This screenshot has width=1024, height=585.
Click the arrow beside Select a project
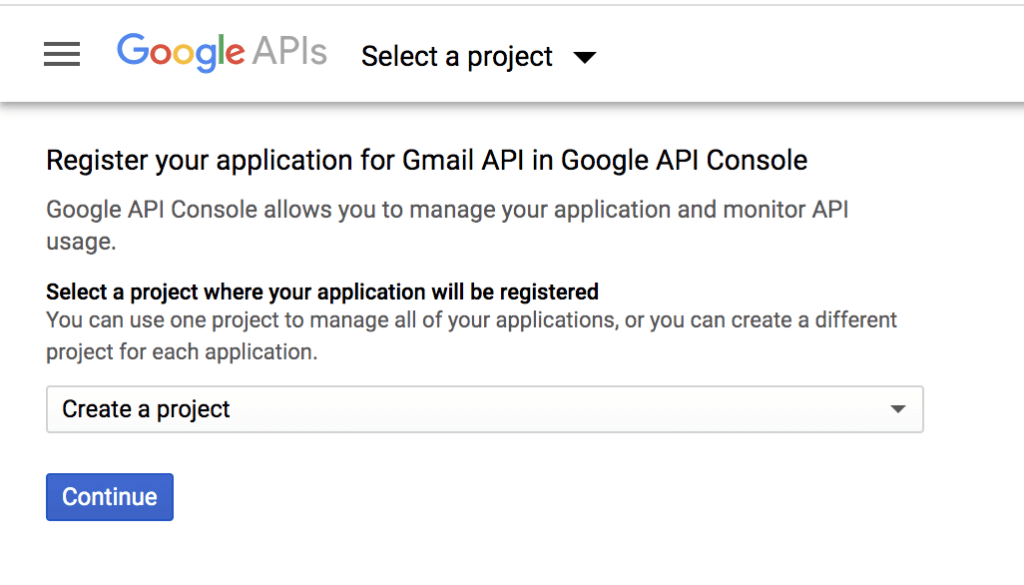(x=585, y=57)
